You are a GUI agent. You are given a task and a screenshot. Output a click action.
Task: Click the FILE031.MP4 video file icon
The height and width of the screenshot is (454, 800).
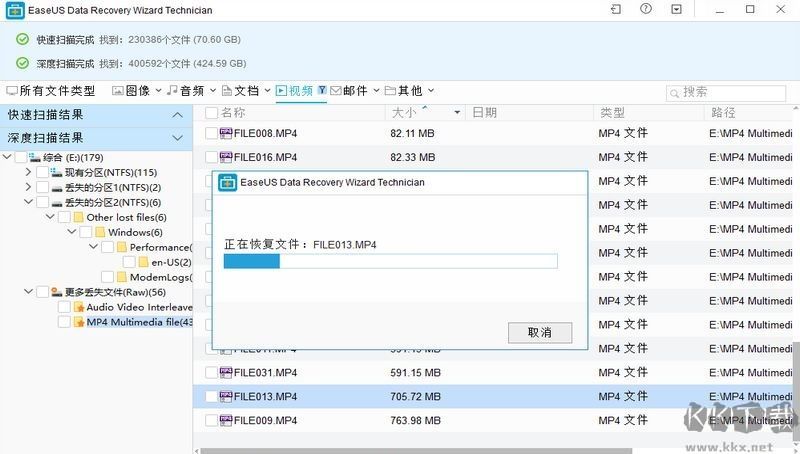[x=226, y=372]
